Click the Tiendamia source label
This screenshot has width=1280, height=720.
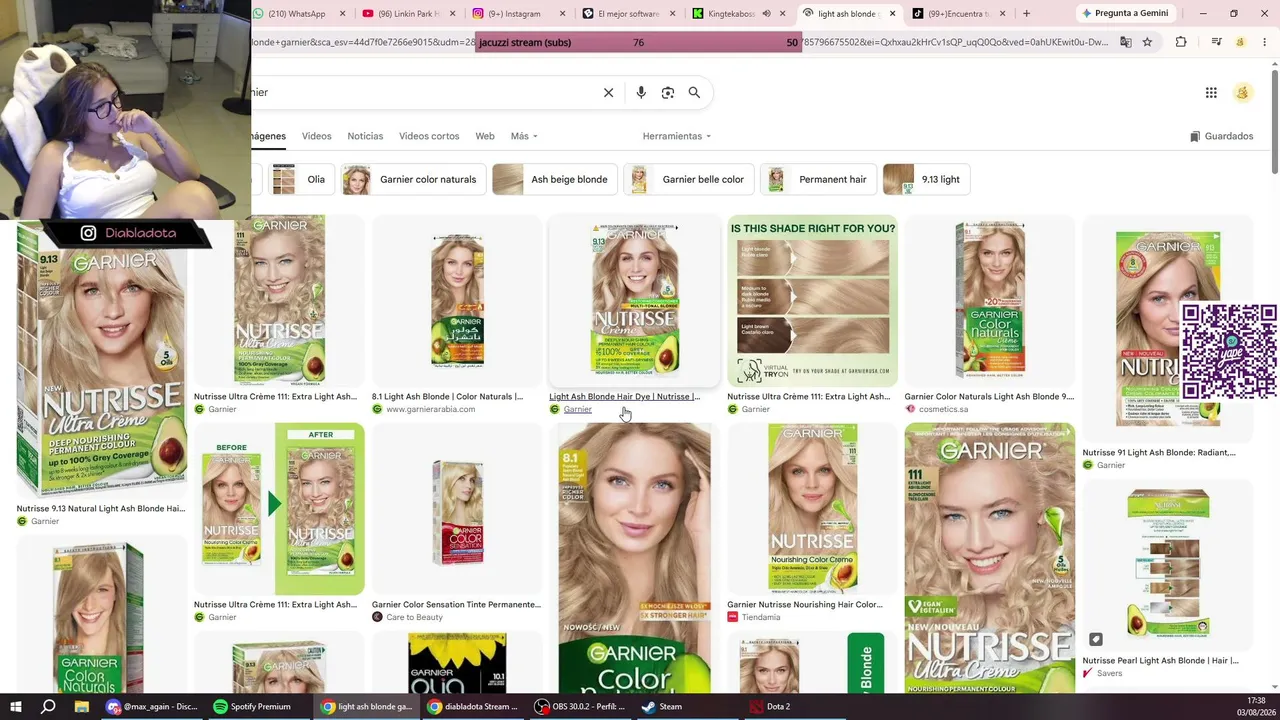pos(761,617)
